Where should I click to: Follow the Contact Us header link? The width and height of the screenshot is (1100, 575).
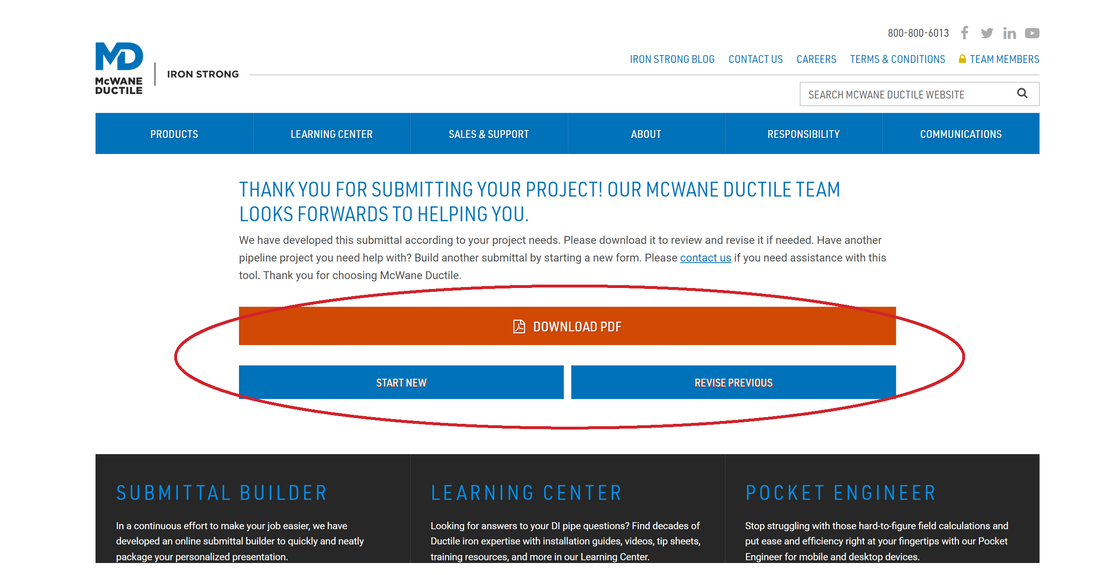tap(756, 60)
